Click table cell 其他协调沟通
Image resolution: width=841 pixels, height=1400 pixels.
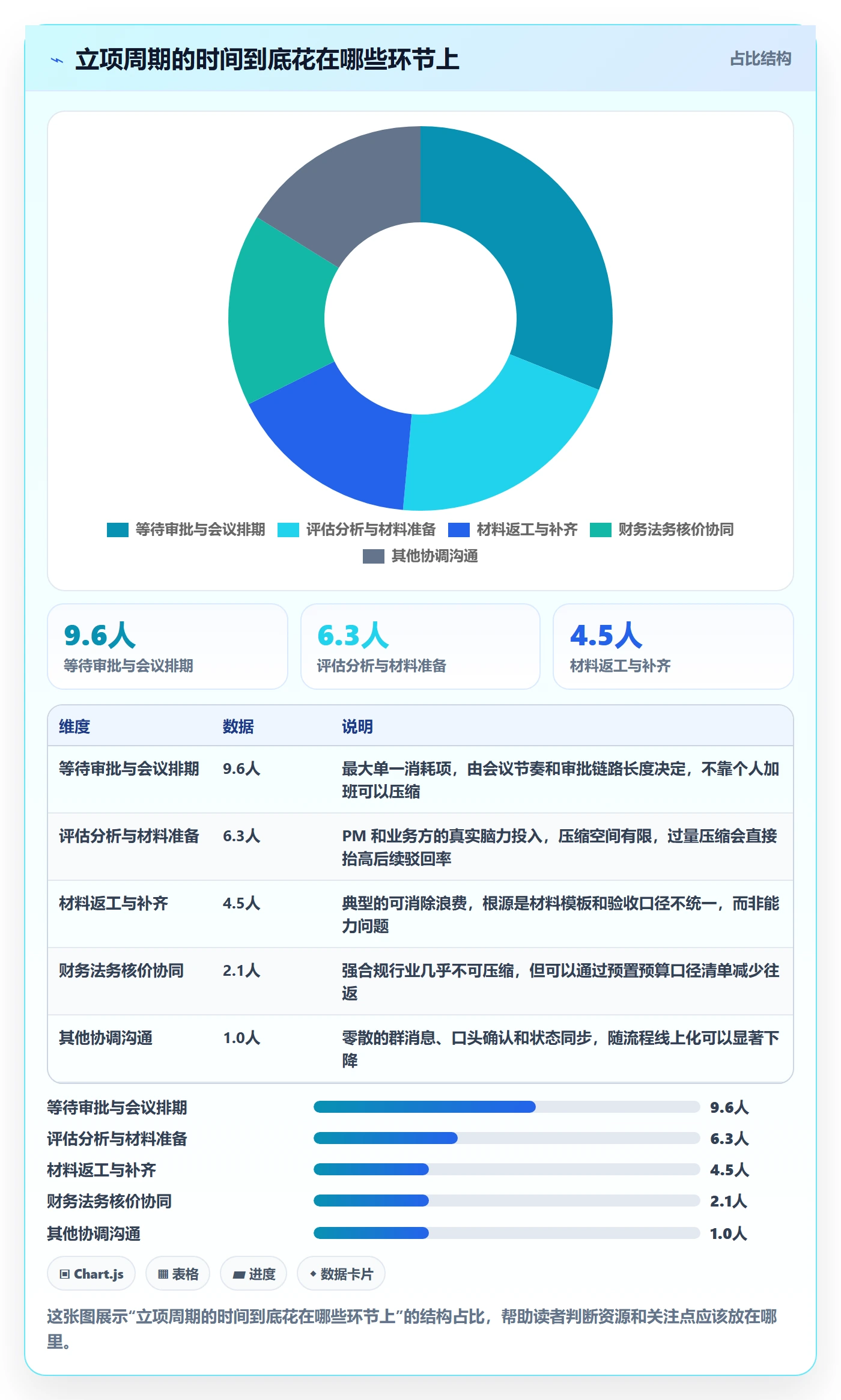(x=105, y=1038)
